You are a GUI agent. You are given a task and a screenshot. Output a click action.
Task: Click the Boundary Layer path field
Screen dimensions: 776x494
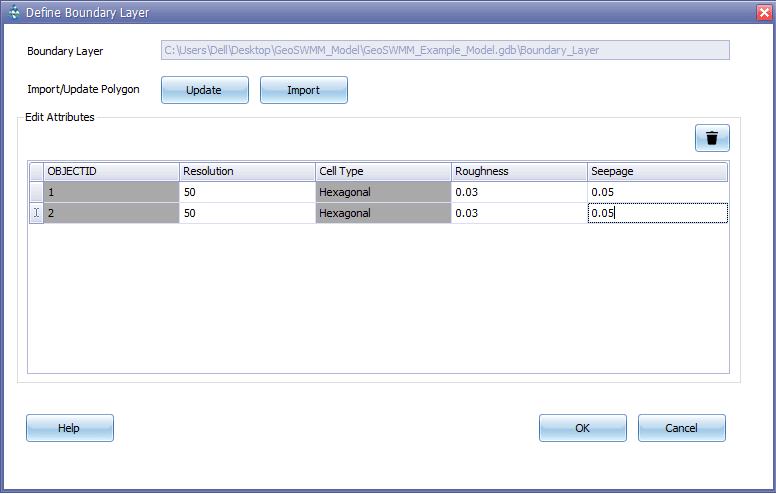point(445,50)
